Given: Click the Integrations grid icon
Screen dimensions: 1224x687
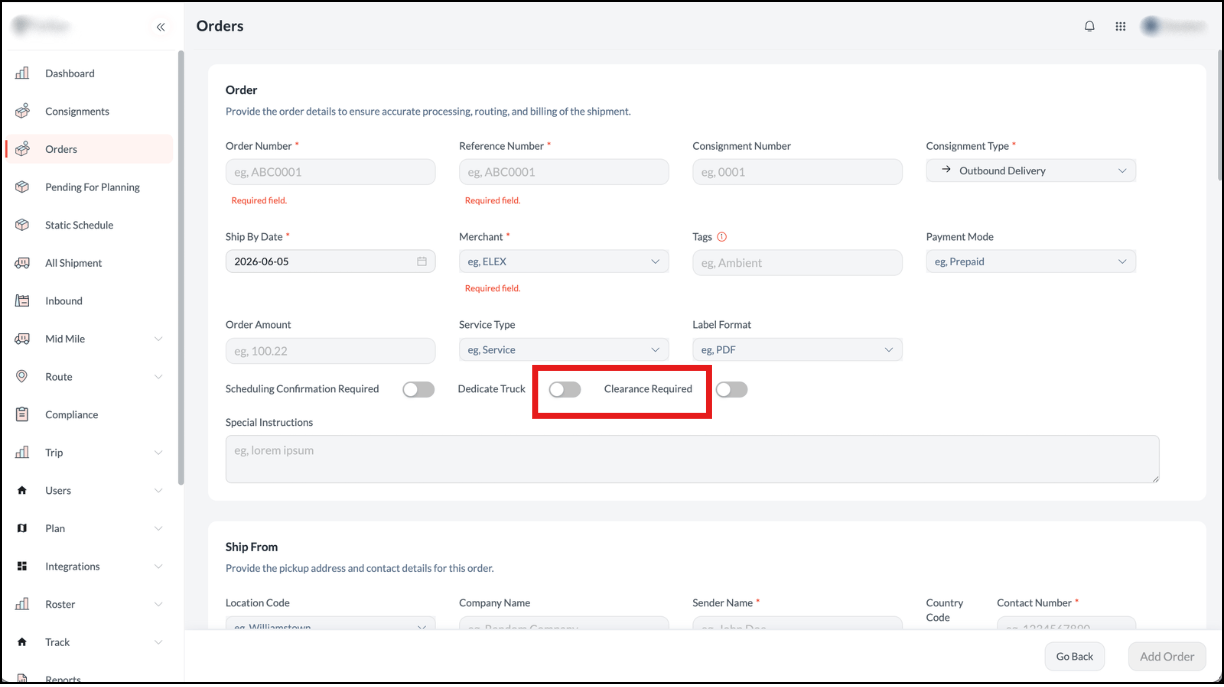Looking at the screenshot, I should [22, 566].
